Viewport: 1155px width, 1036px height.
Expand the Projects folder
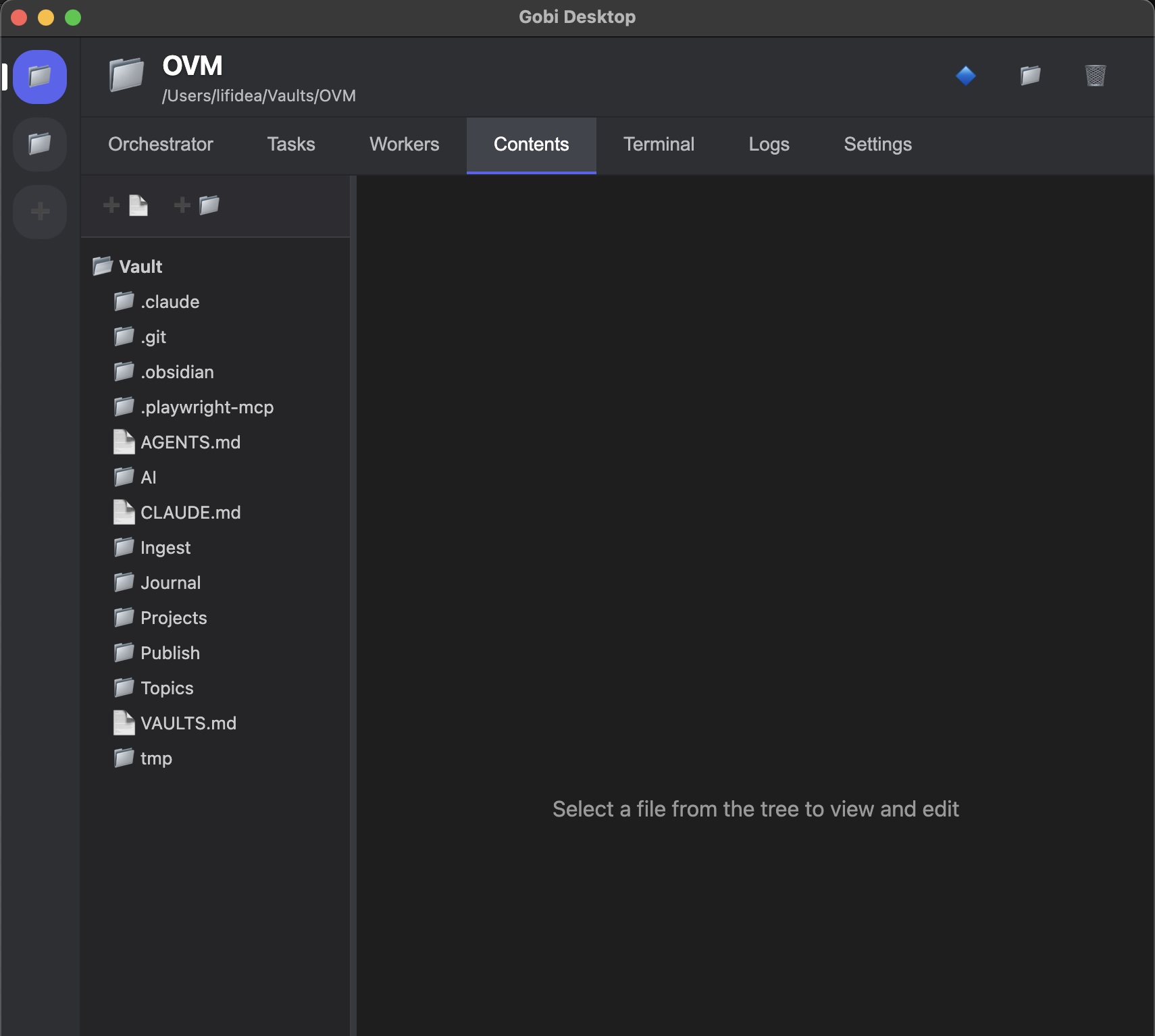[173, 618]
